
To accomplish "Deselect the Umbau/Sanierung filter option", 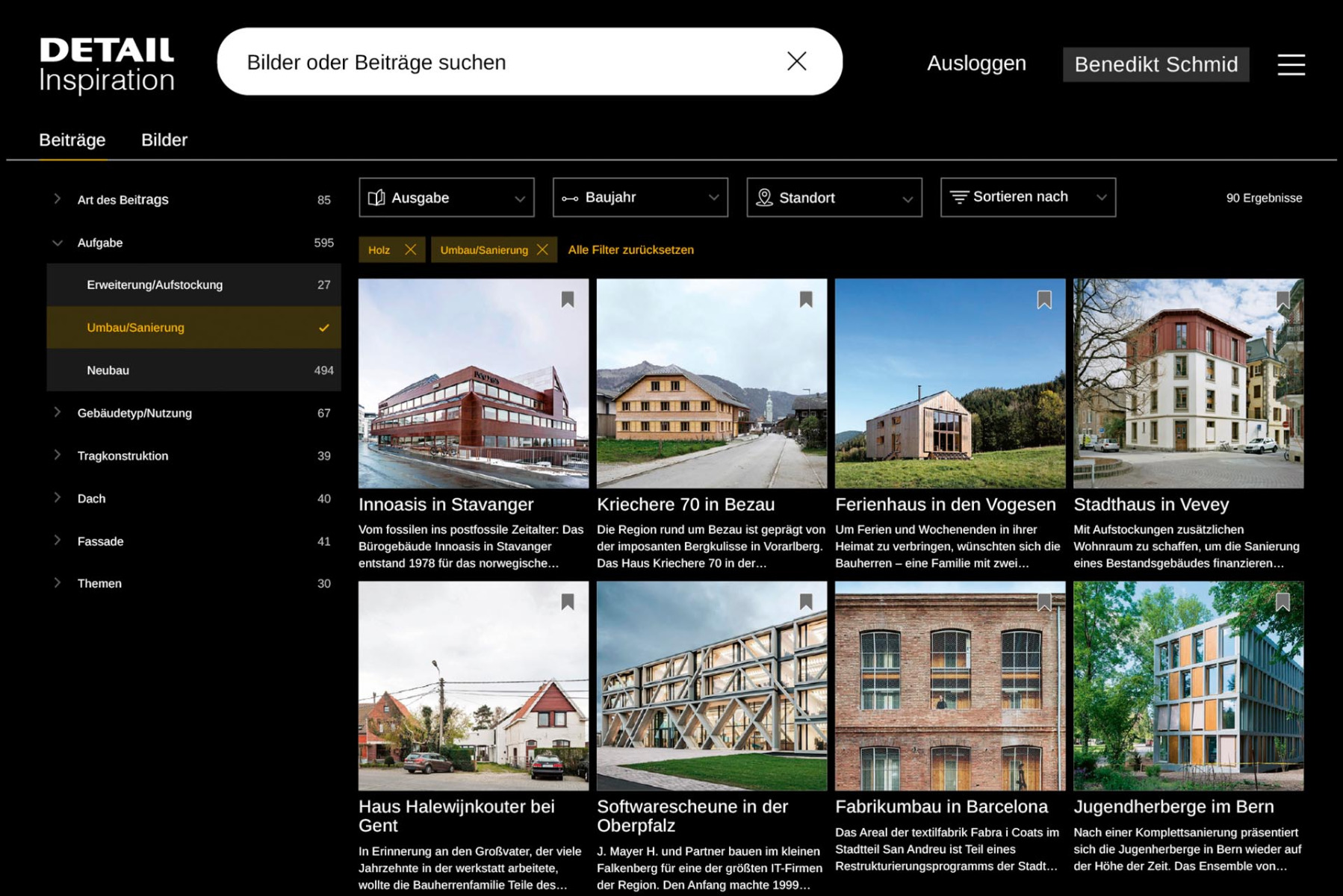I will pos(193,327).
